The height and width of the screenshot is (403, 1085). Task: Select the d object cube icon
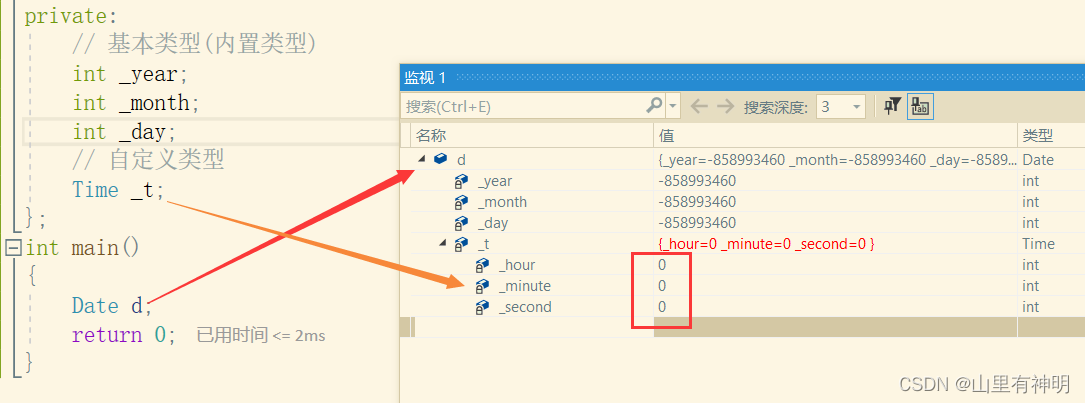click(x=440, y=159)
